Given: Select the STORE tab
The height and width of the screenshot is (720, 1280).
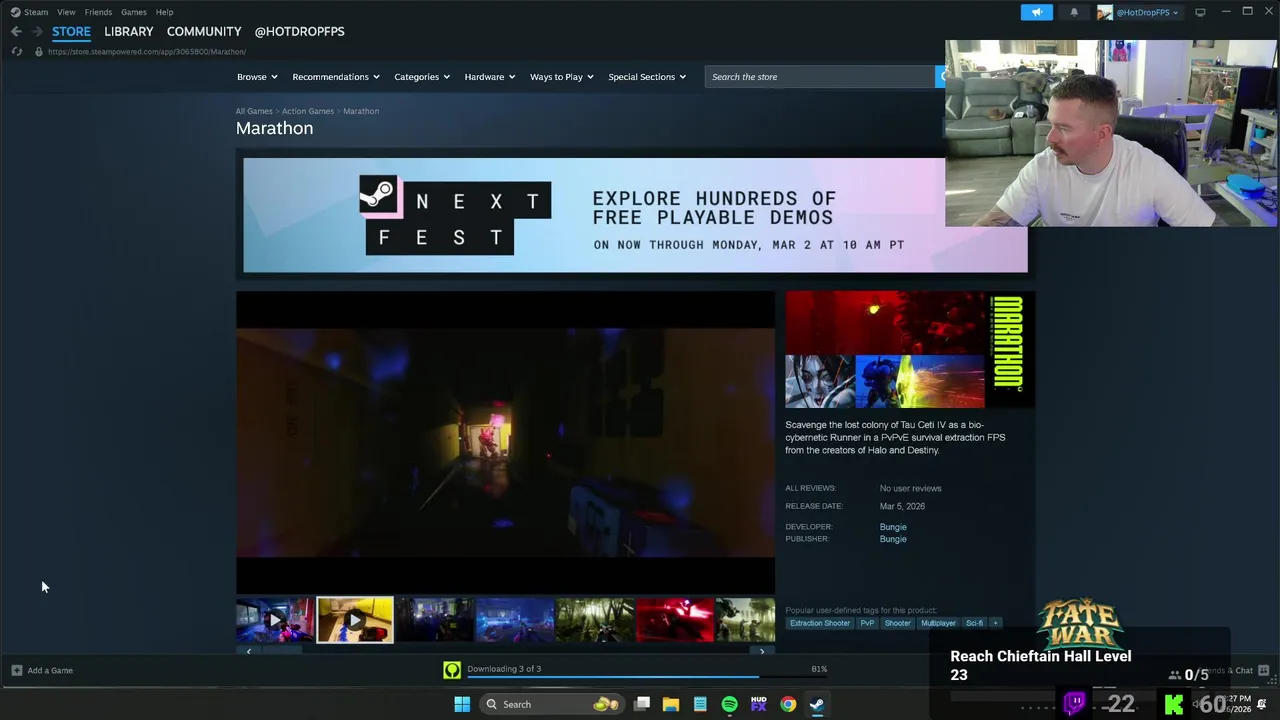Looking at the screenshot, I should point(71,32).
